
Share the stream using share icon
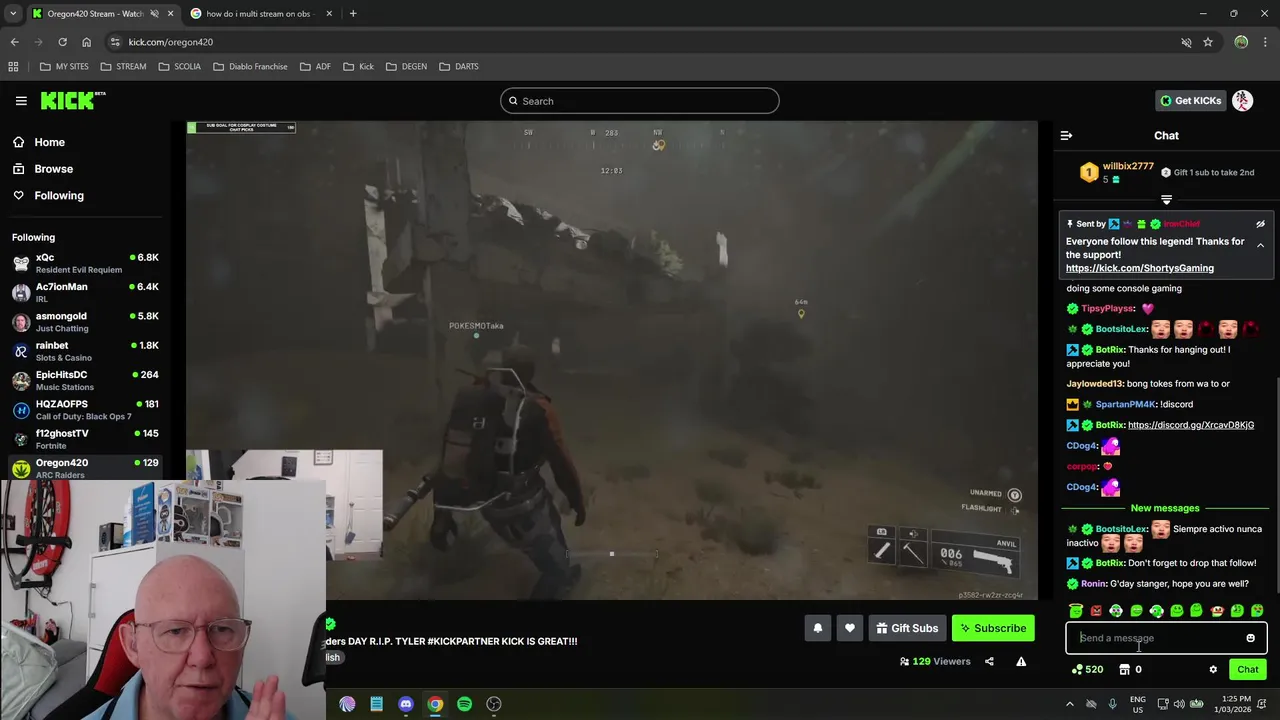pos(989,661)
